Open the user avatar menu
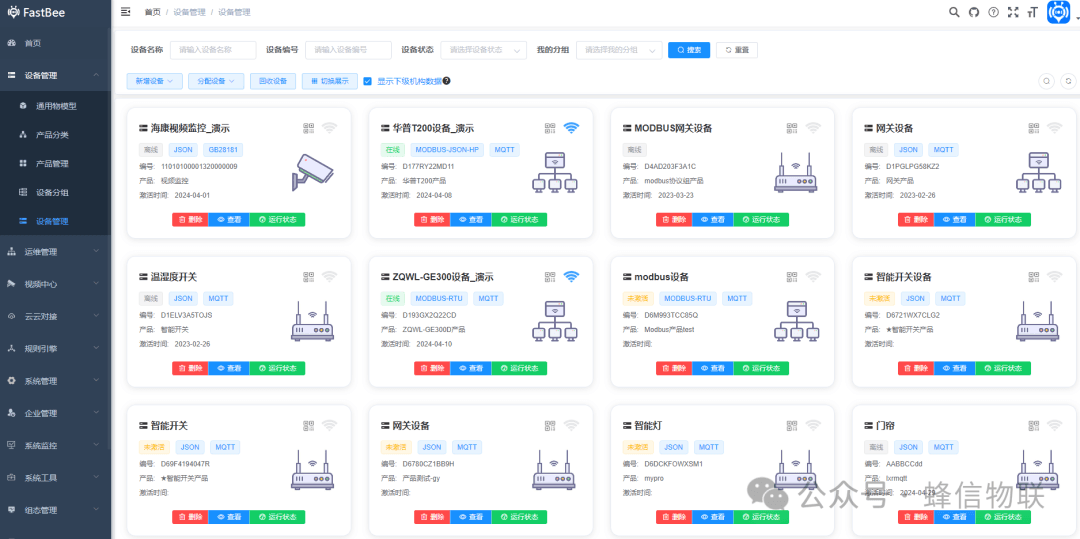 pyautogui.click(x=1058, y=12)
